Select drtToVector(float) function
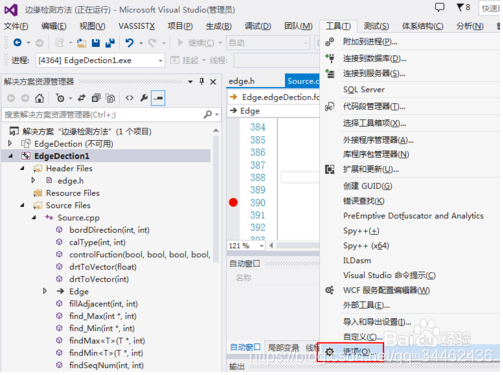 coord(103,267)
